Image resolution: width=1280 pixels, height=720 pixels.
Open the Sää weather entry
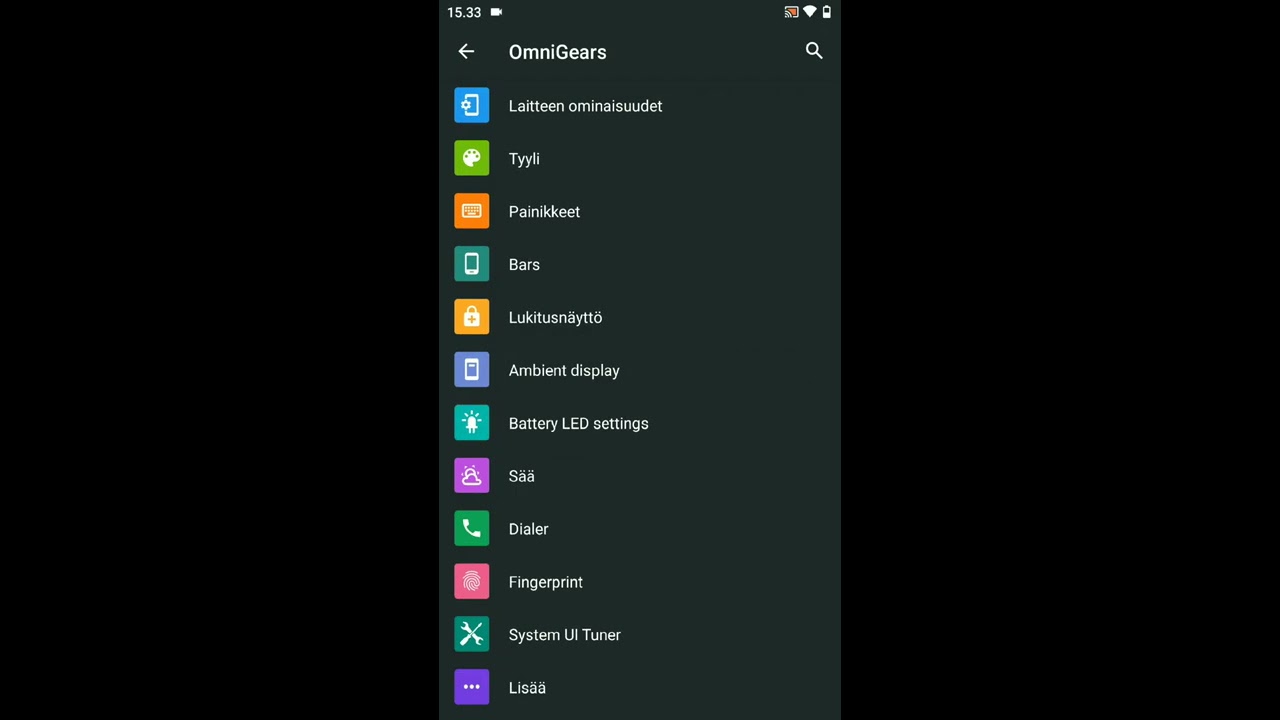pos(640,477)
